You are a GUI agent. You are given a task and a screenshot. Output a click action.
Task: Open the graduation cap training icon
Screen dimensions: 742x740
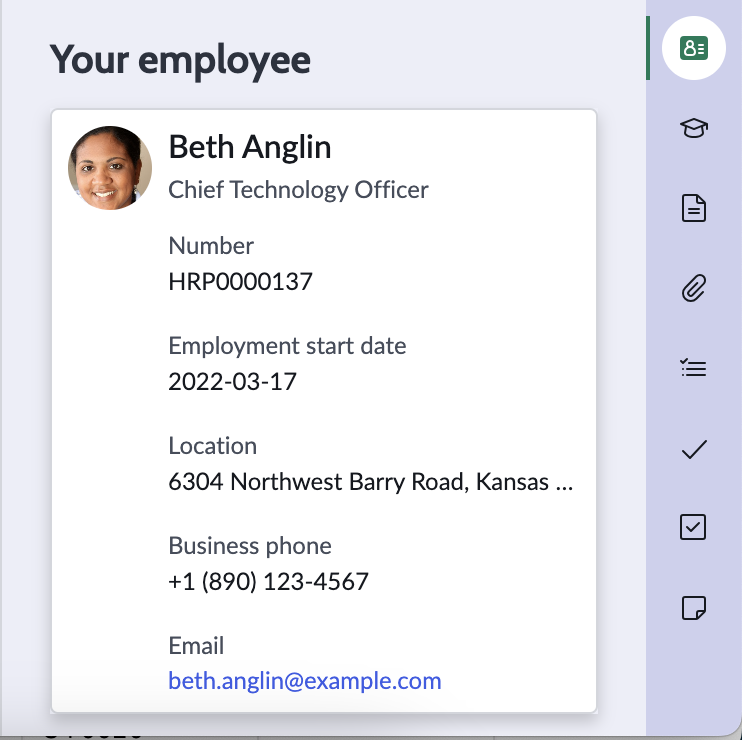point(694,128)
